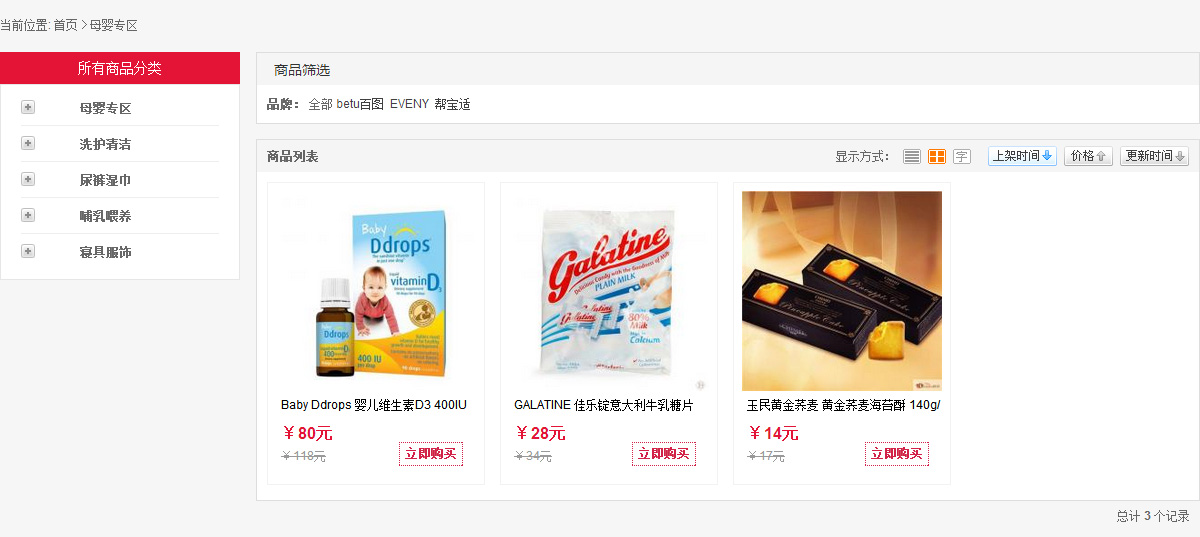Filter by brand 帮宝适
This screenshot has height=537, width=1200.
452,104
